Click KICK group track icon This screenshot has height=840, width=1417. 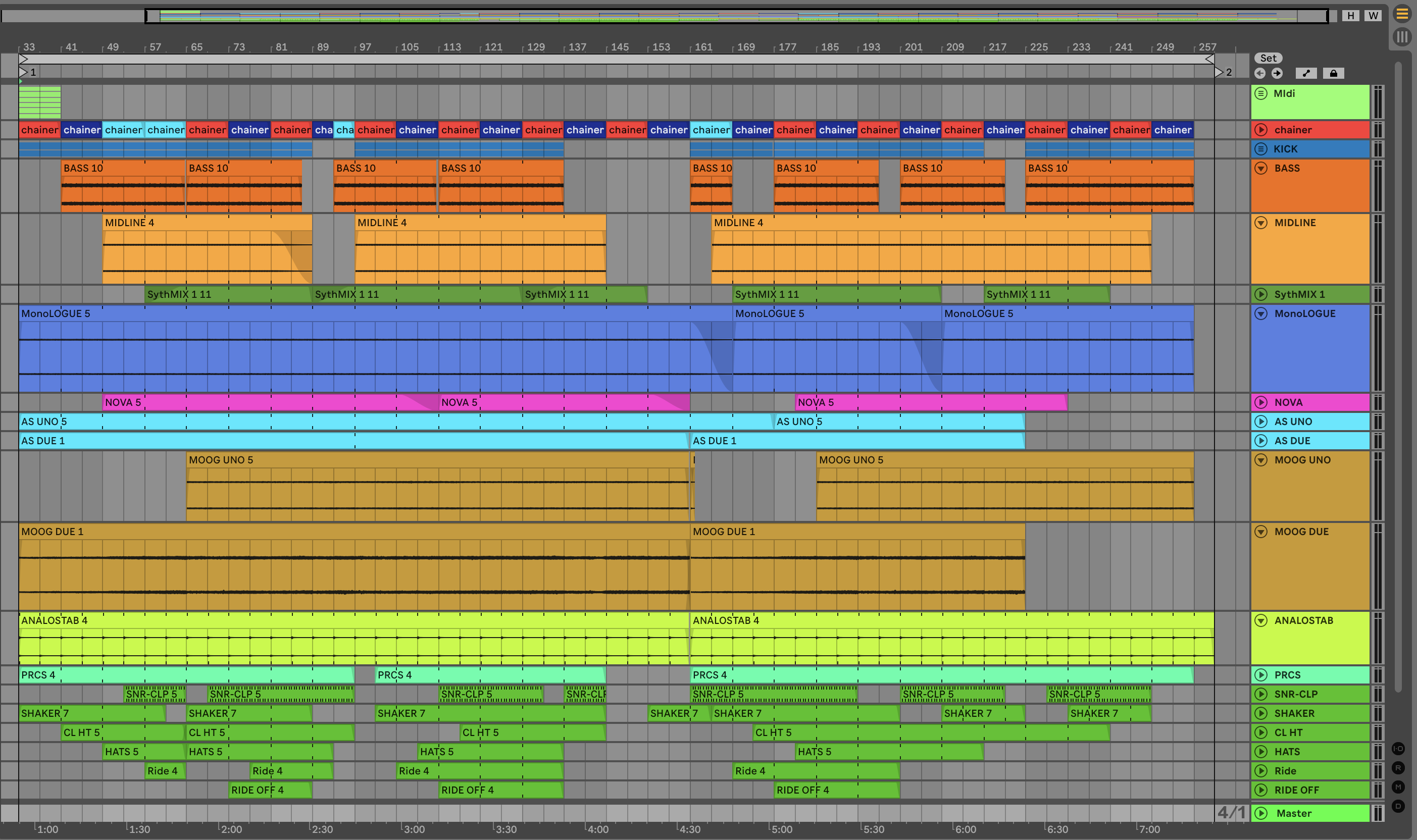[x=1261, y=149]
